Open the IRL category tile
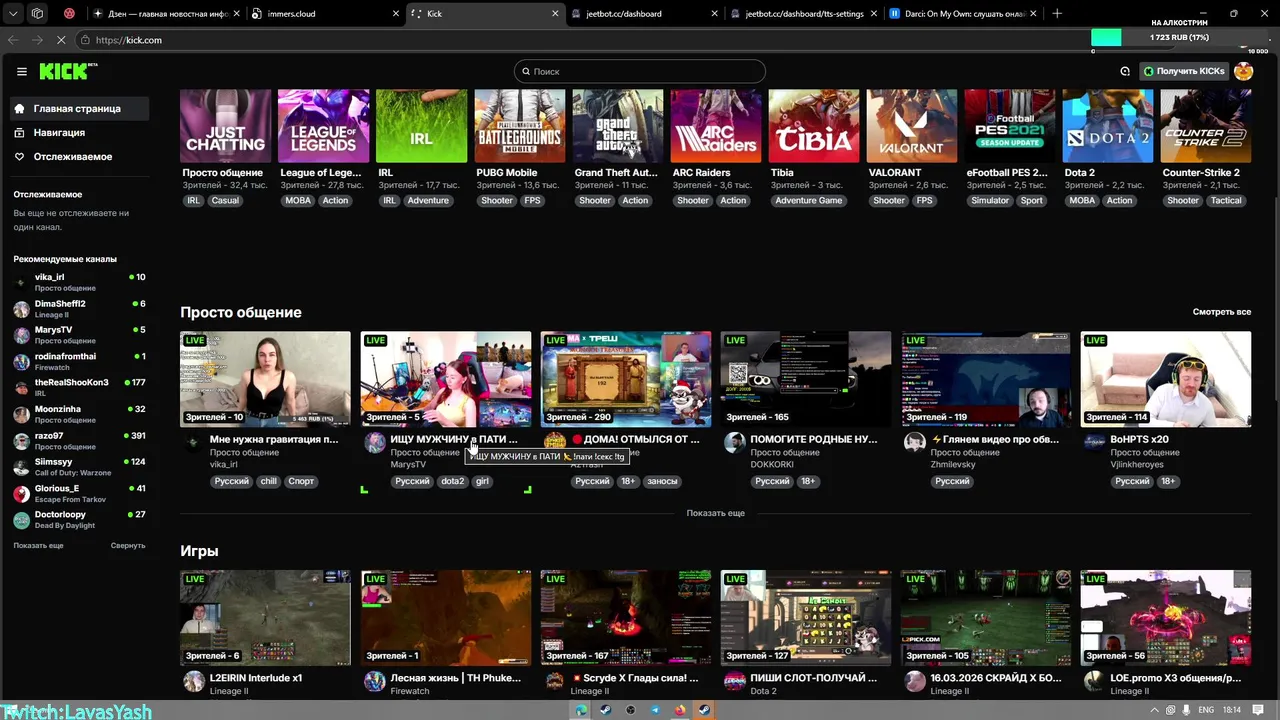The height and width of the screenshot is (720, 1280). [421, 126]
